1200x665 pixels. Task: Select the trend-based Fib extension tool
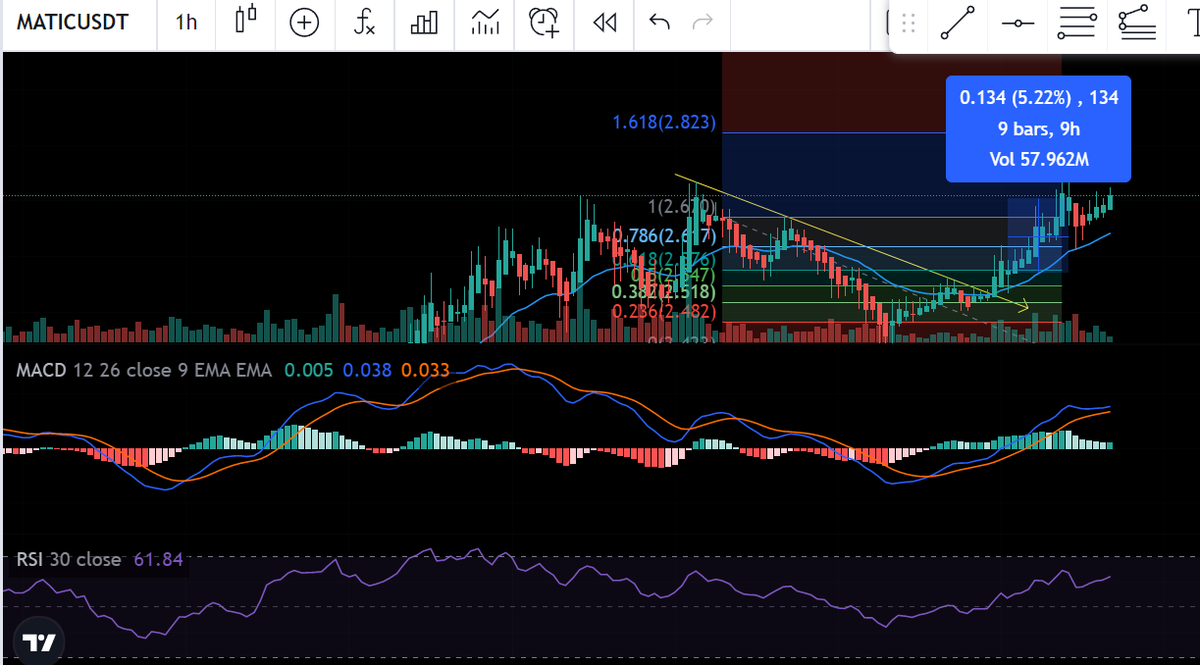click(1137, 24)
